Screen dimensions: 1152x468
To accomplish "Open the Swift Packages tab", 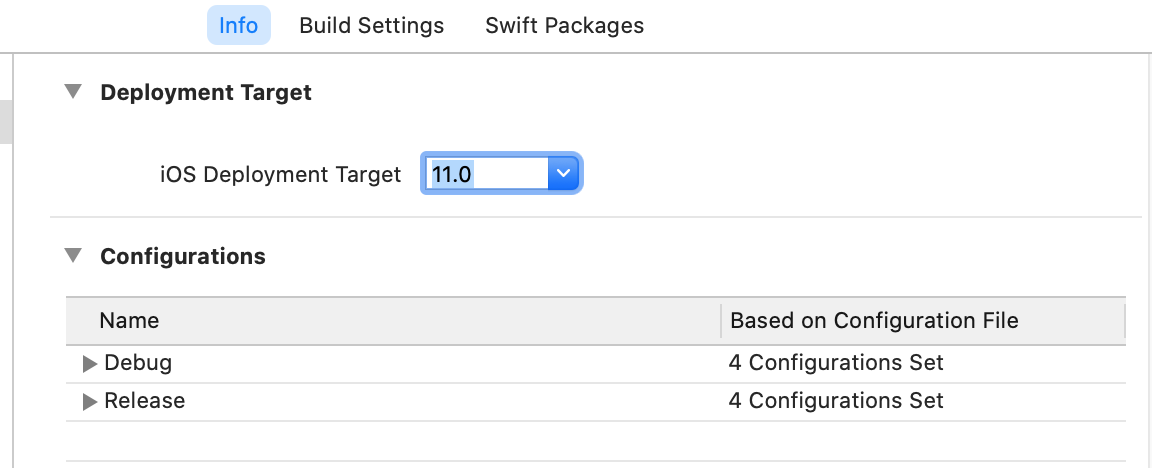I will (x=564, y=25).
